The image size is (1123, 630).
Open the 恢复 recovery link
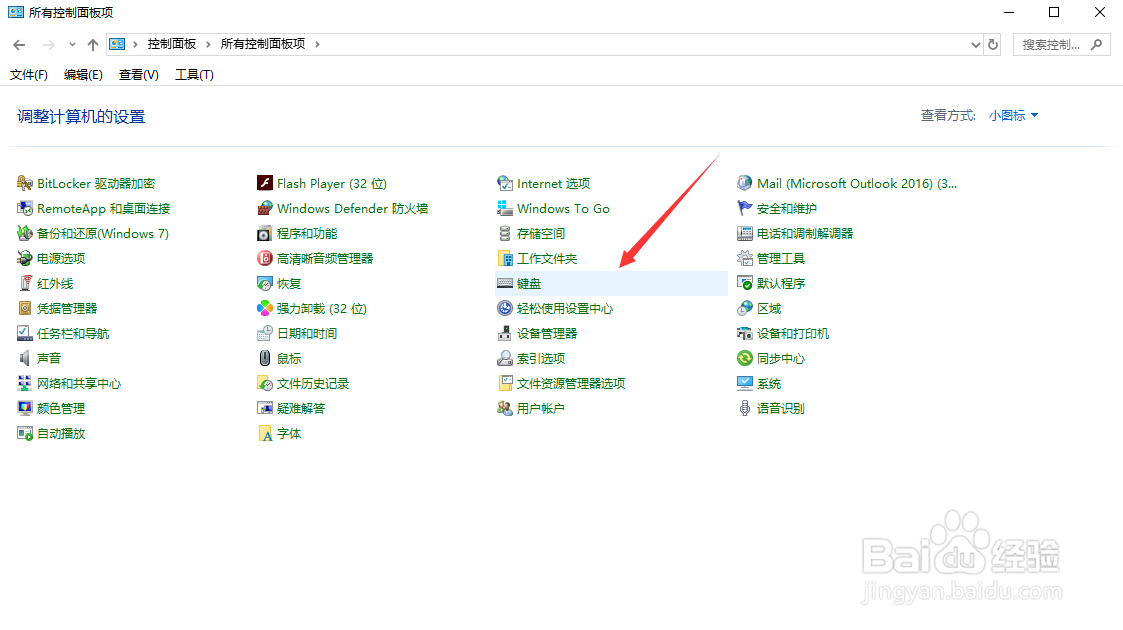click(x=289, y=284)
